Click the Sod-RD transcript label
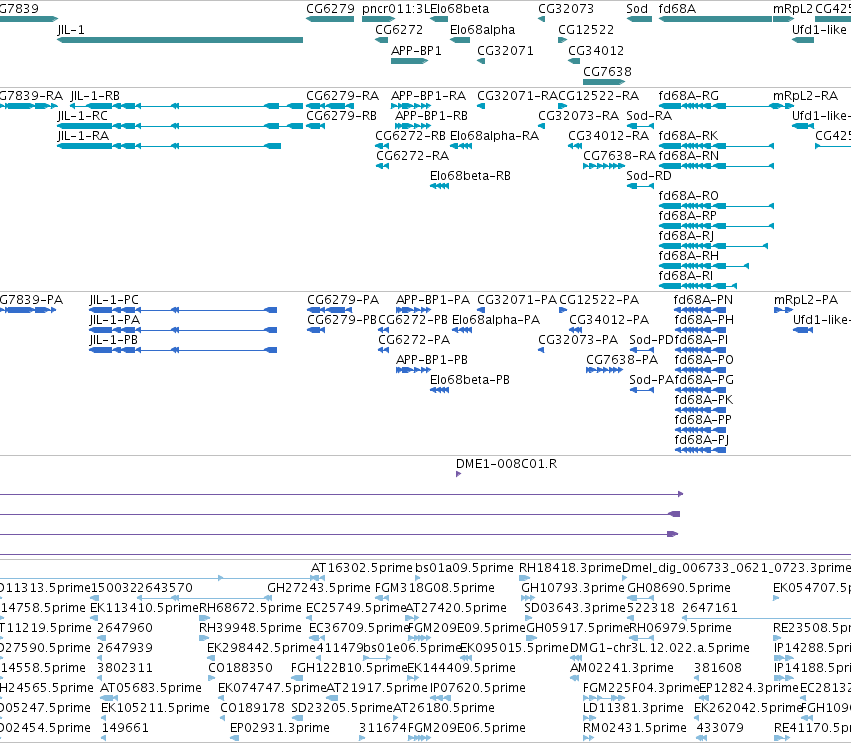The height and width of the screenshot is (743, 851). pos(649,176)
